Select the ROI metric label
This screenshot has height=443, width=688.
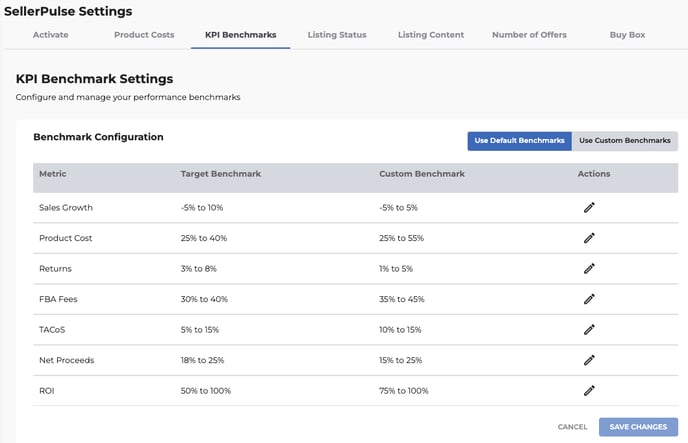(x=47, y=390)
